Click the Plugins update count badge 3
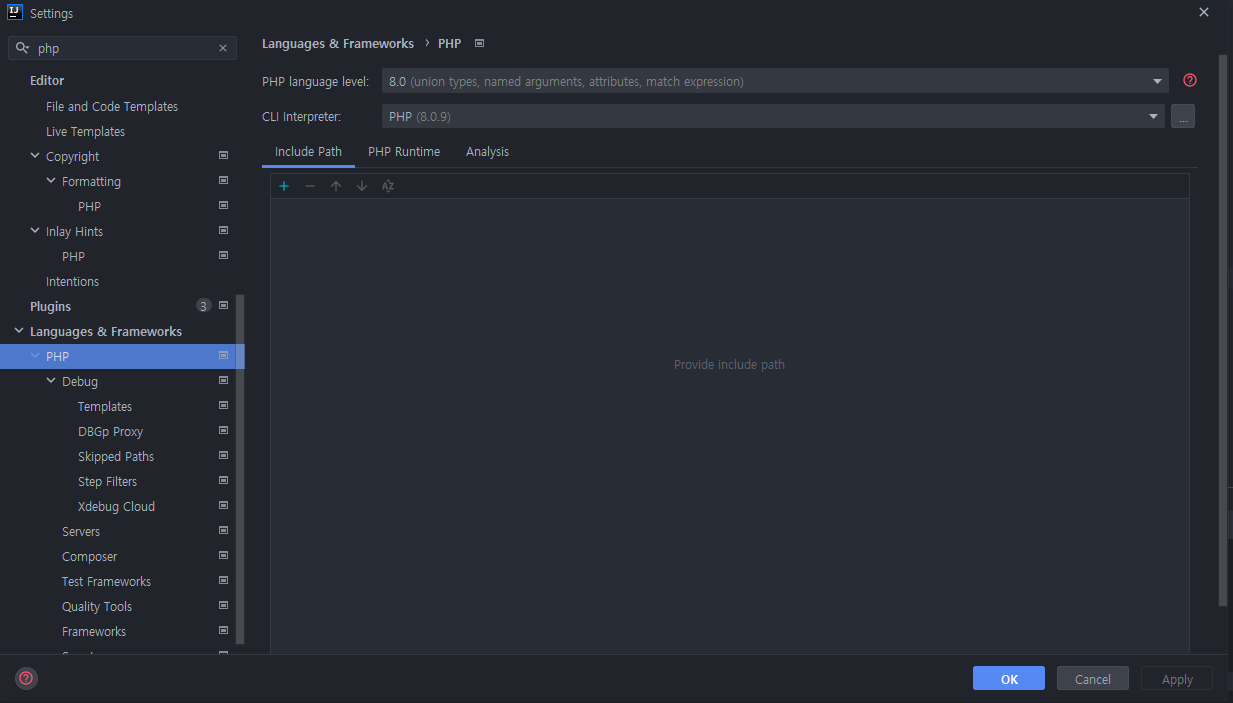The height and width of the screenshot is (703, 1233). coord(204,306)
